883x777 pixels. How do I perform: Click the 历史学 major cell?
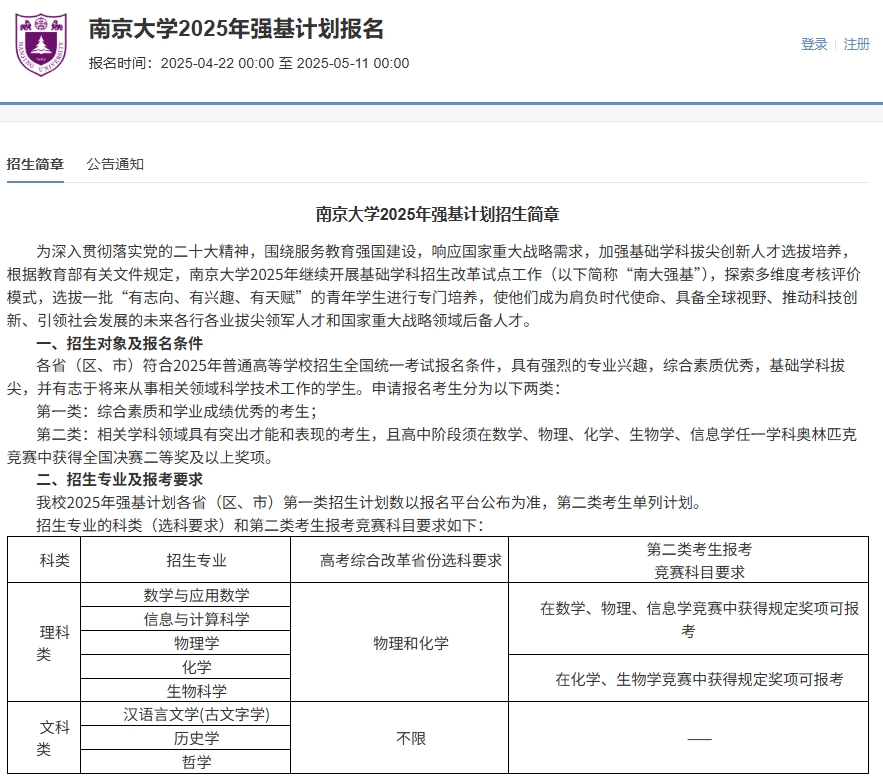[197, 739]
